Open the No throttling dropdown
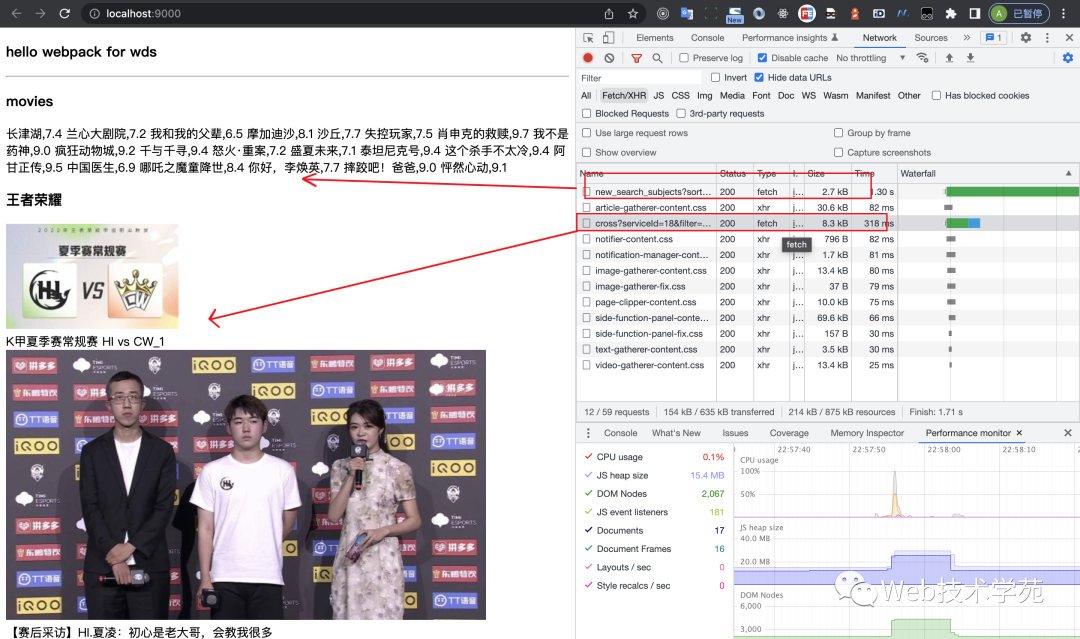Image resolution: width=1080 pixels, height=639 pixels. [871, 58]
